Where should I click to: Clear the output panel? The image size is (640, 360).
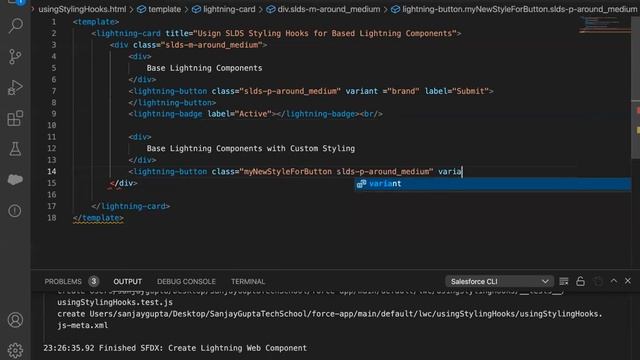coord(564,281)
